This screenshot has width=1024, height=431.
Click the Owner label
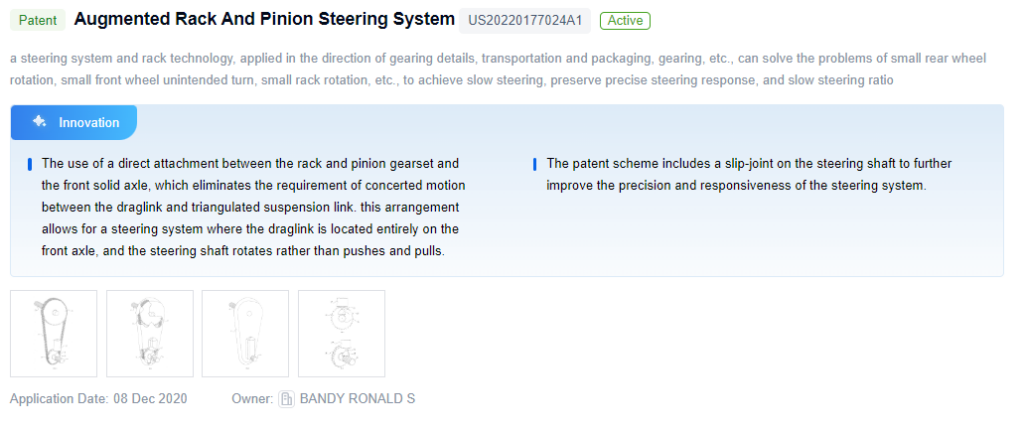[x=251, y=399]
